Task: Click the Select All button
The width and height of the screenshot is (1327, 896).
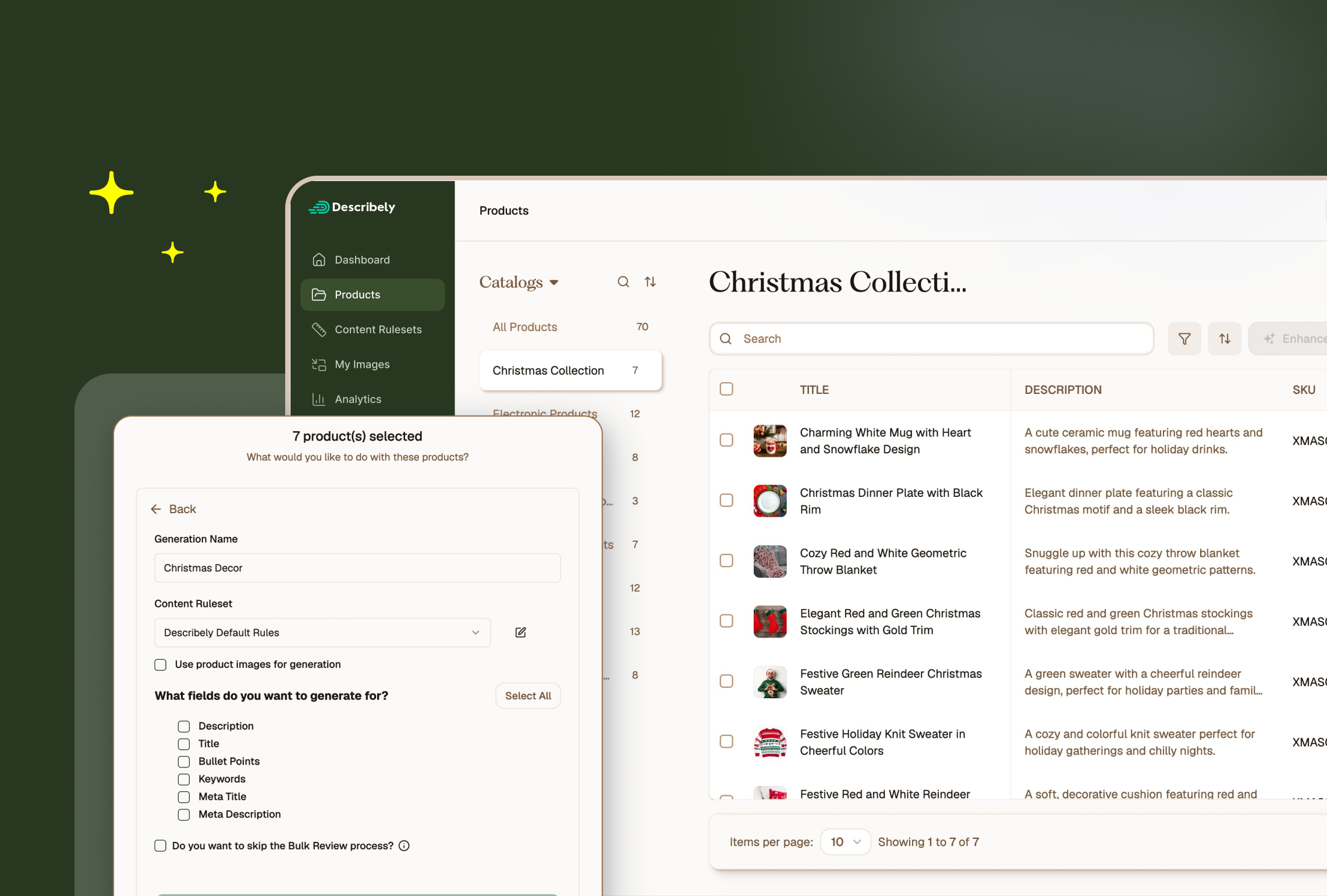Action: coord(528,696)
